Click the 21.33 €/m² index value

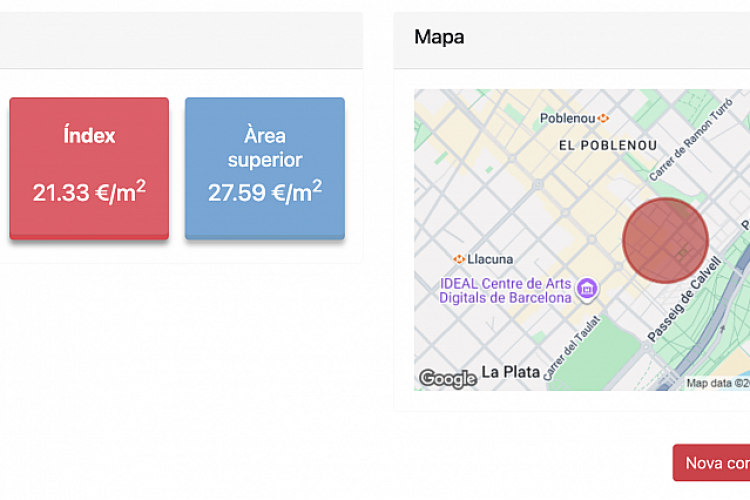89,192
